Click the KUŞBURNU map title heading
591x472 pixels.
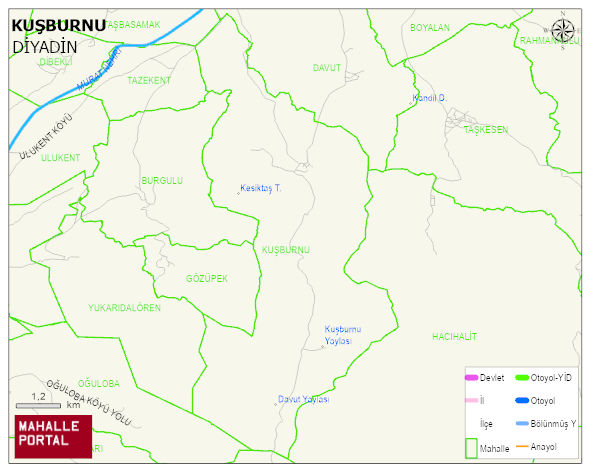[x=58, y=26]
